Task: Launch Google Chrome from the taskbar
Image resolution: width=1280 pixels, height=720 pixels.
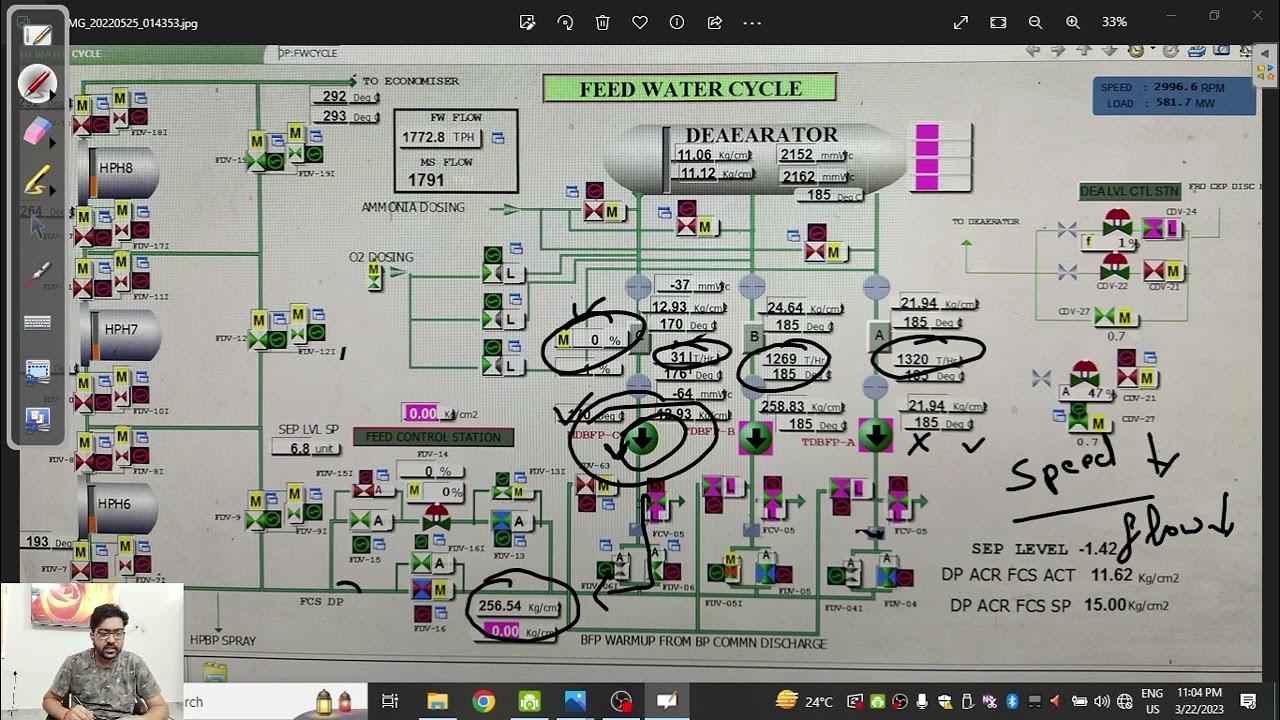Action: (x=483, y=701)
